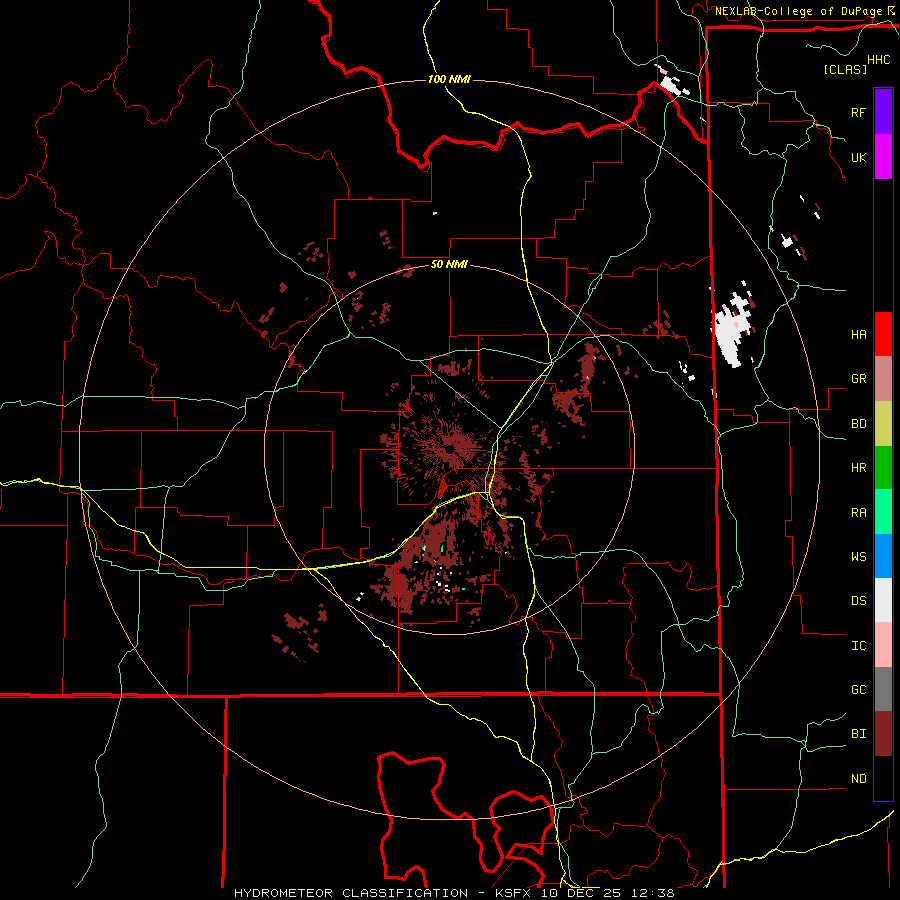Click the HA red legend swatch
900x900 pixels.
click(883, 334)
